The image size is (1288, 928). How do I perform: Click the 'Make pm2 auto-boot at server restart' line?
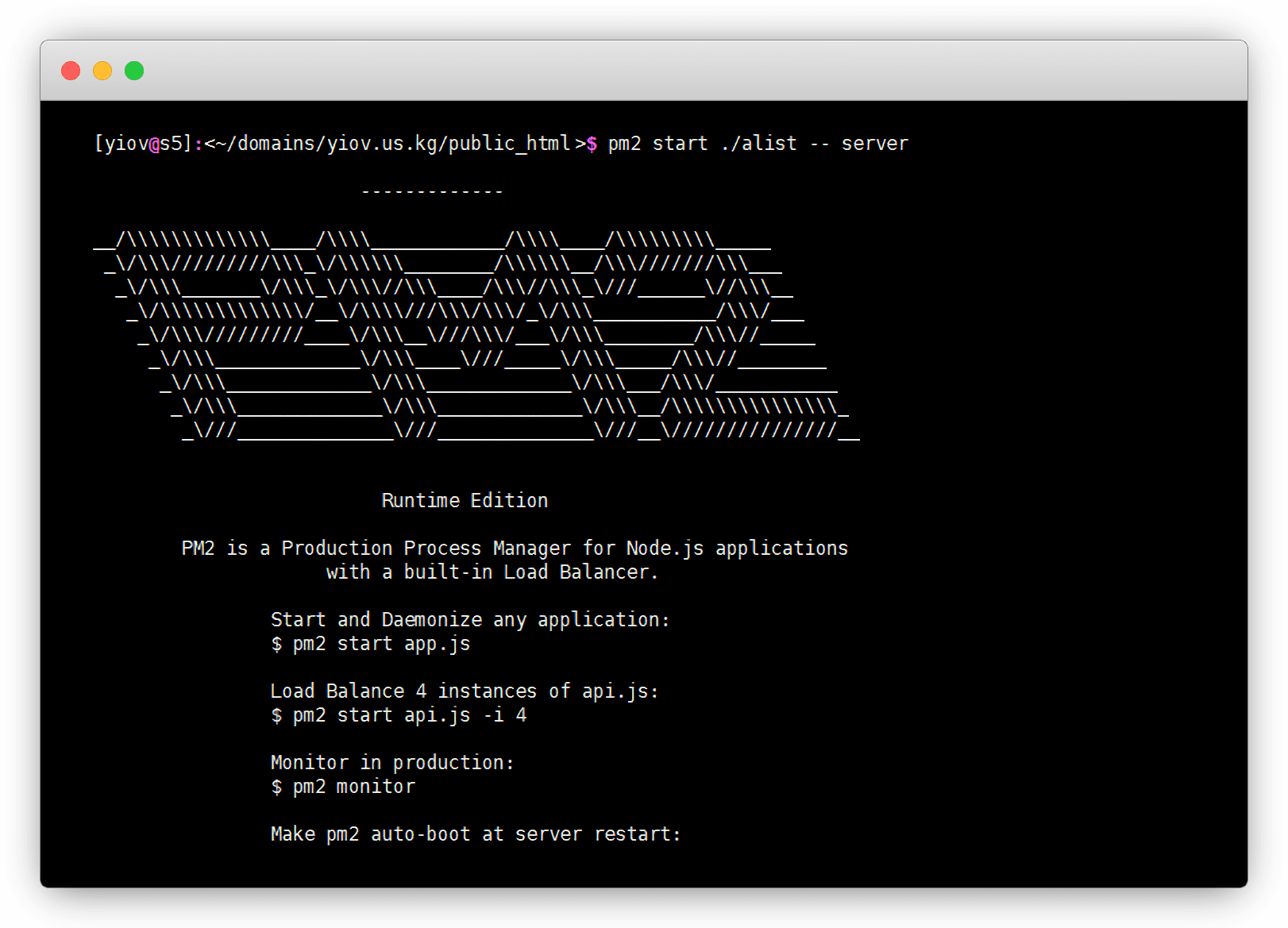pos(476,834)
